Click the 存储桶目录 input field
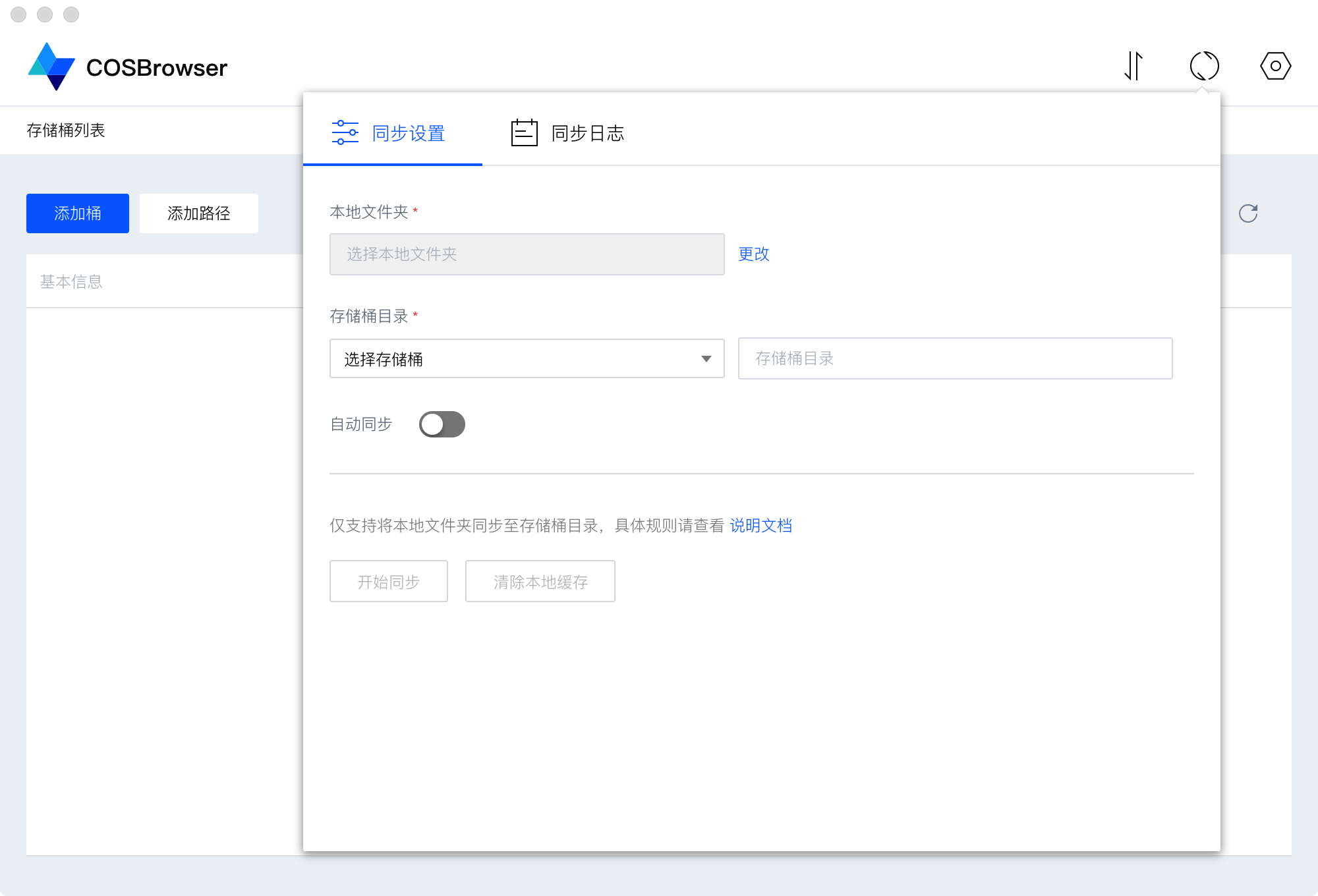This screenshot has height=896, width=1318. coord(955,359)
